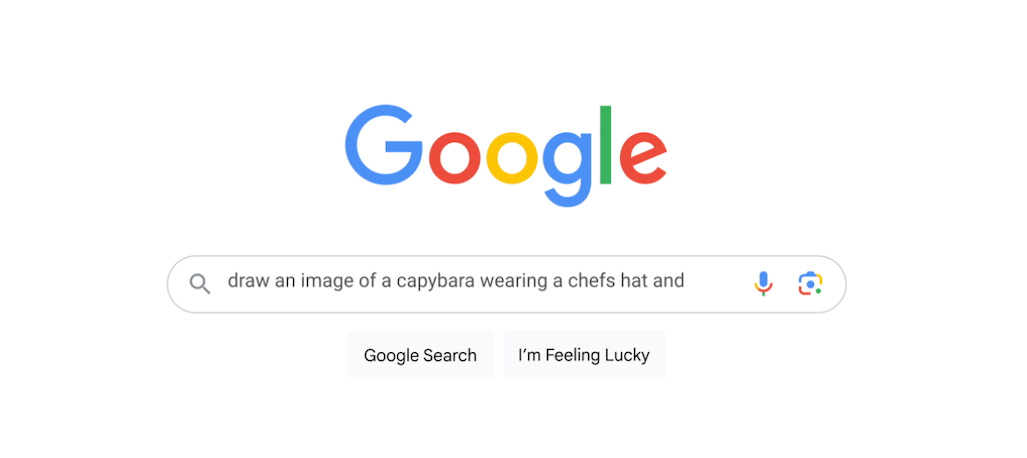The image size is (1027, 458).
Task: Click the I'm Feeling Lucky button
Action: tap(584, 355)
